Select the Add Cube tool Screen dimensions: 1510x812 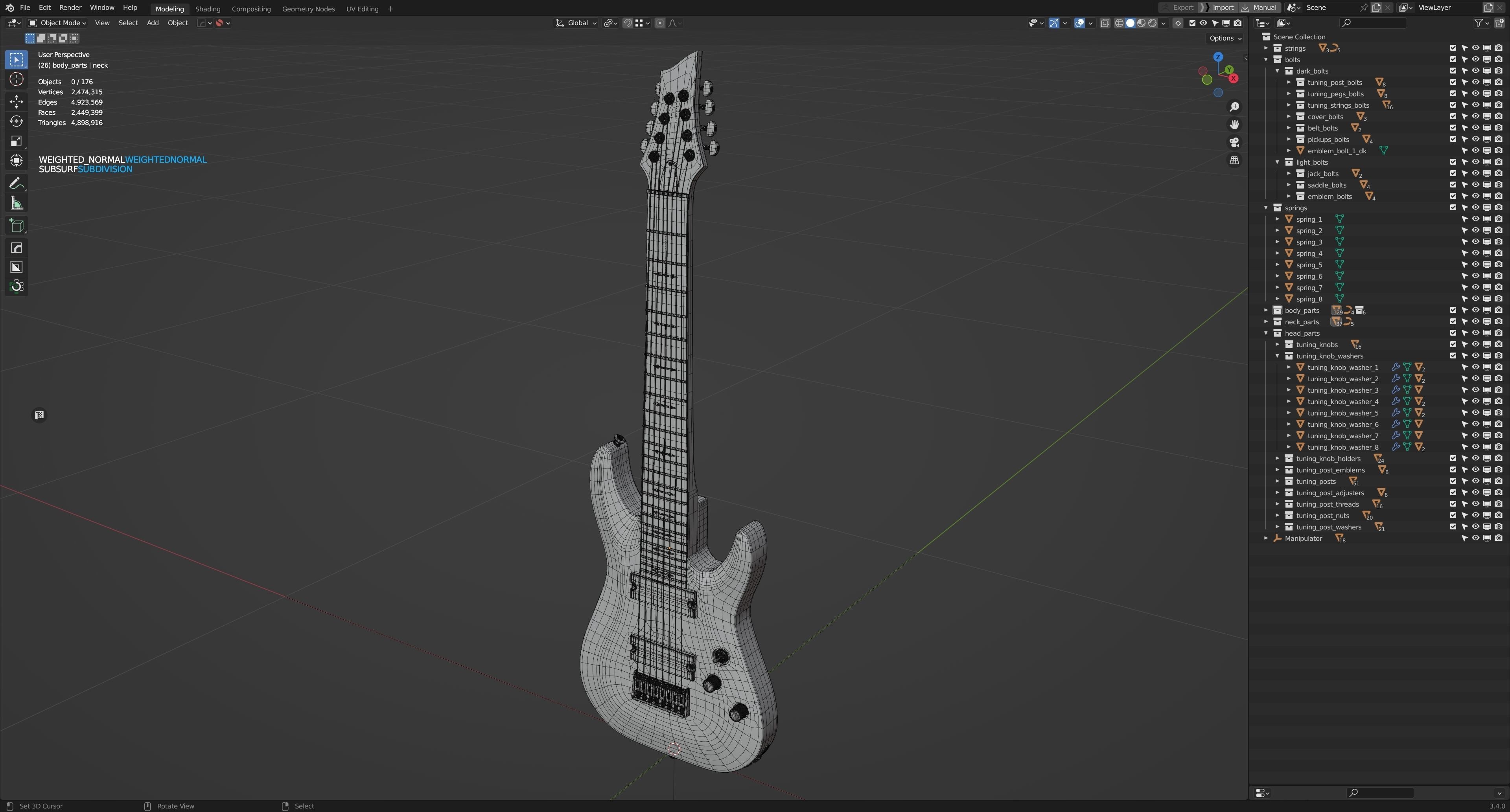pos(17,226)
